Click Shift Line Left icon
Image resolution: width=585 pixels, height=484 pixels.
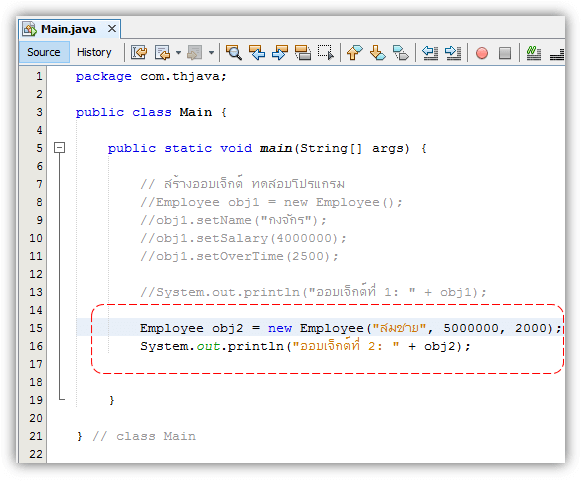click(x=430, y=52)
